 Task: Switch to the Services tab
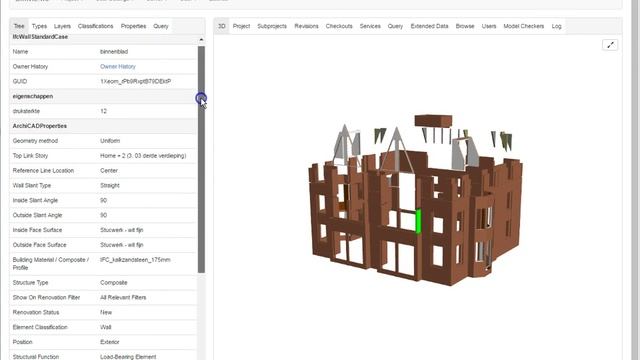coord(370,26)
